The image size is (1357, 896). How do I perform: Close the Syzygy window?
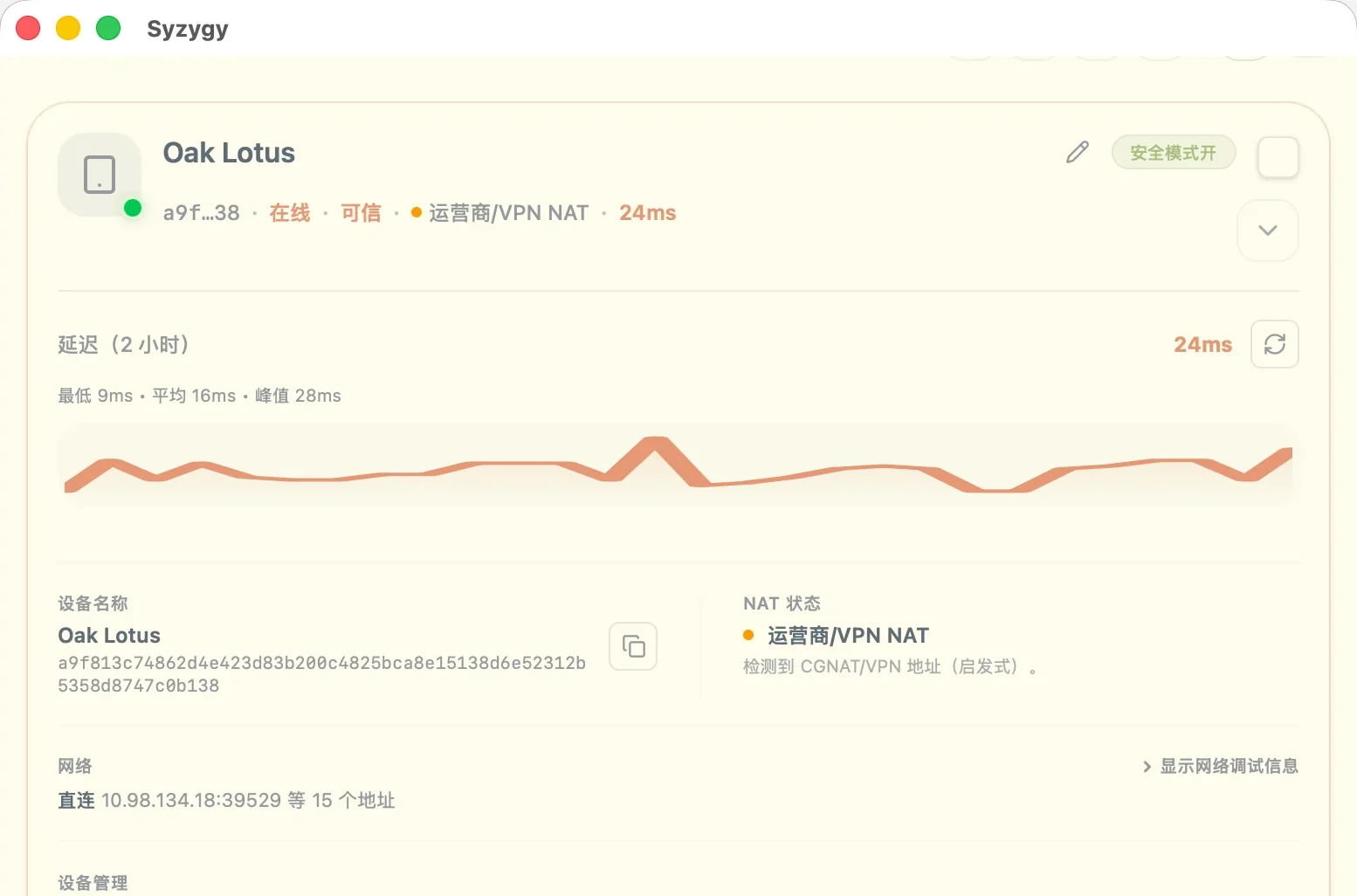28,28
